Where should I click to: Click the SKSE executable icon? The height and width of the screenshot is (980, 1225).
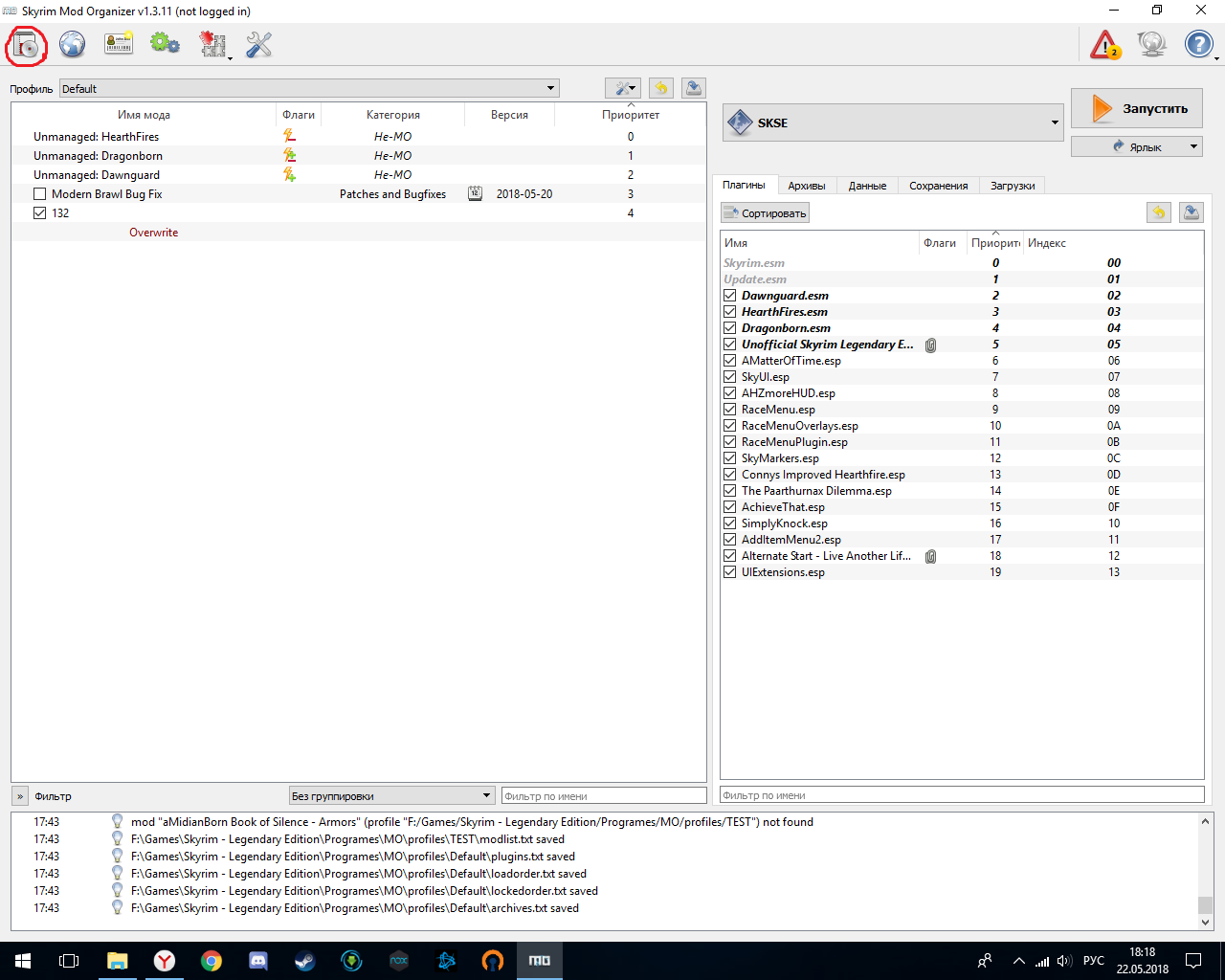click(741, 122)
